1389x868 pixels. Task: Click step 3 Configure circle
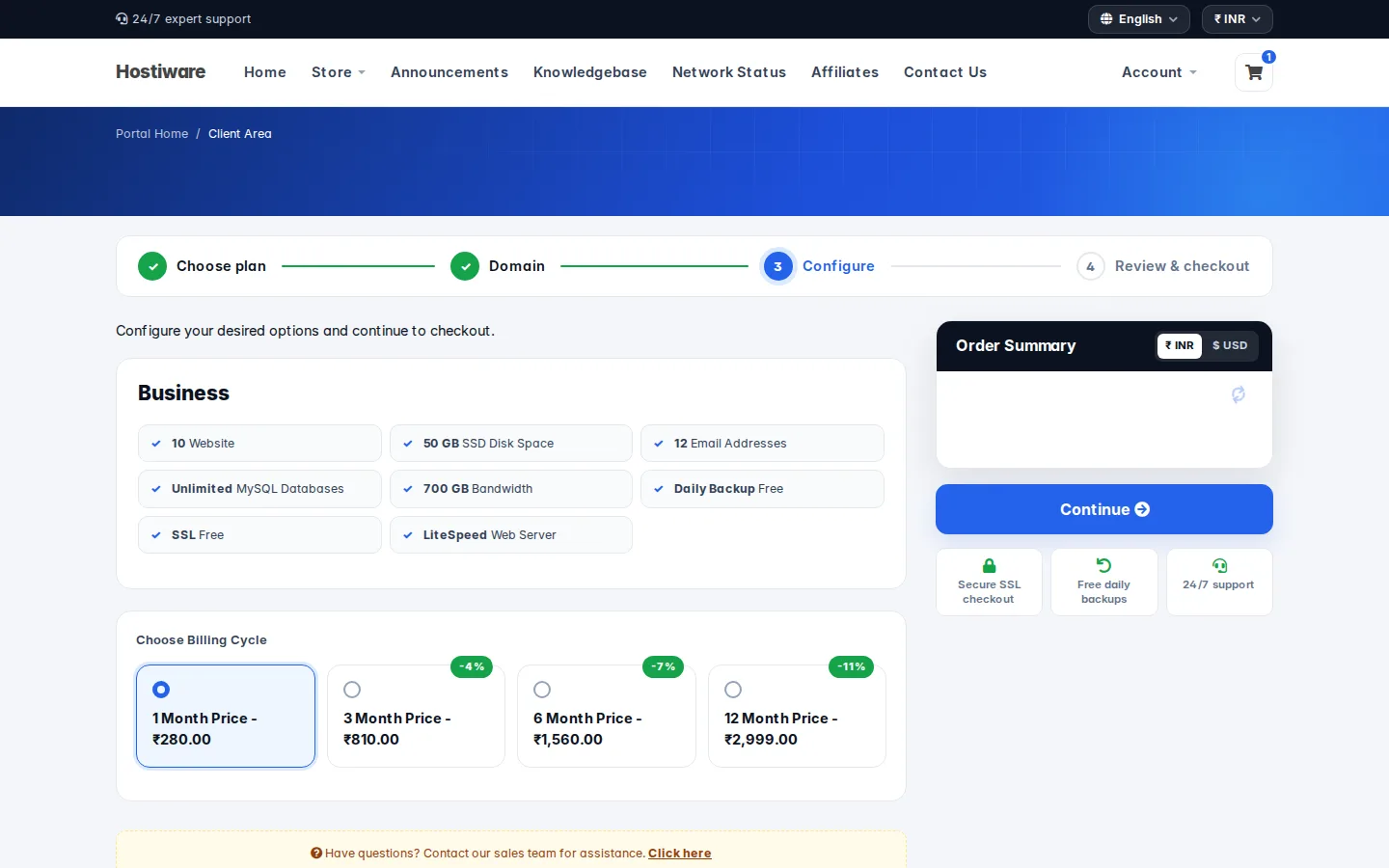(x=777, y=266)
